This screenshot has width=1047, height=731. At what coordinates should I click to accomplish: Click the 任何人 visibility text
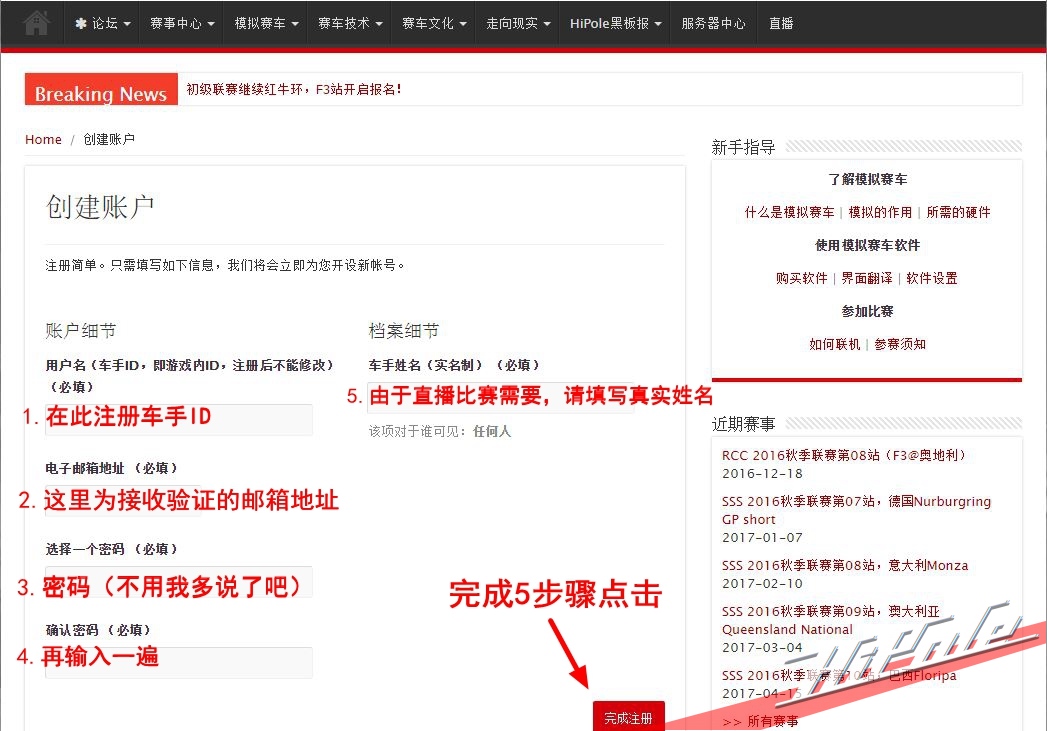pos(491,432)
